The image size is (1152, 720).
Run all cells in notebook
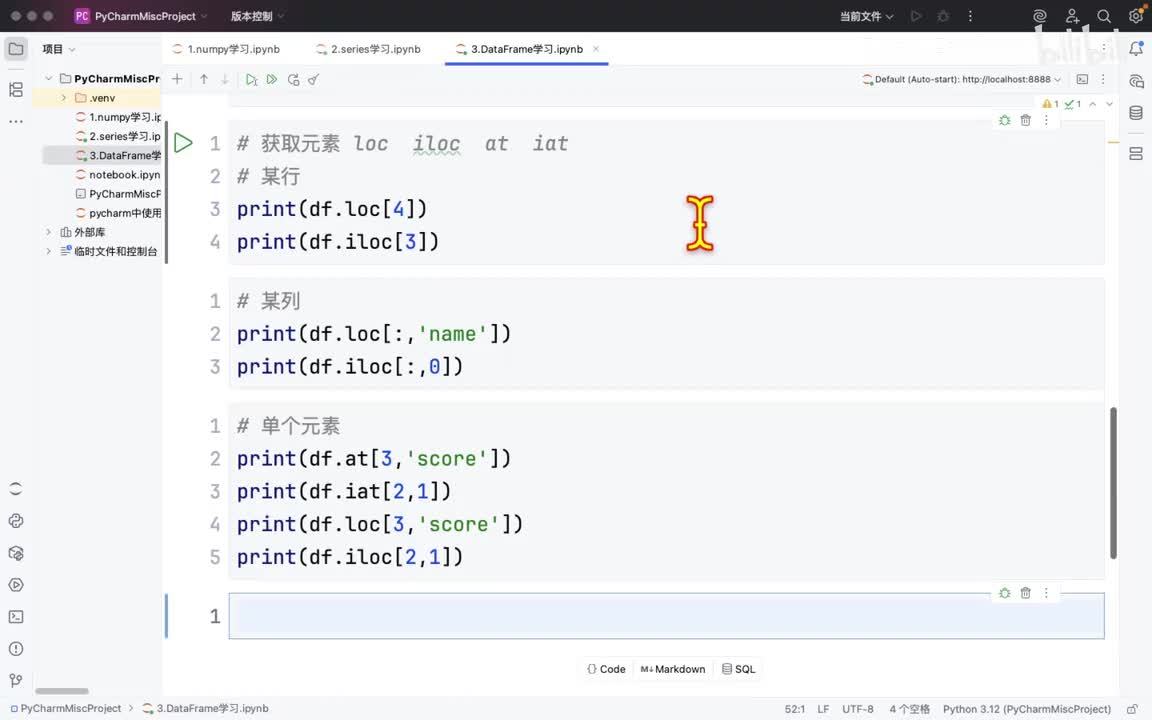pos(272,79)
